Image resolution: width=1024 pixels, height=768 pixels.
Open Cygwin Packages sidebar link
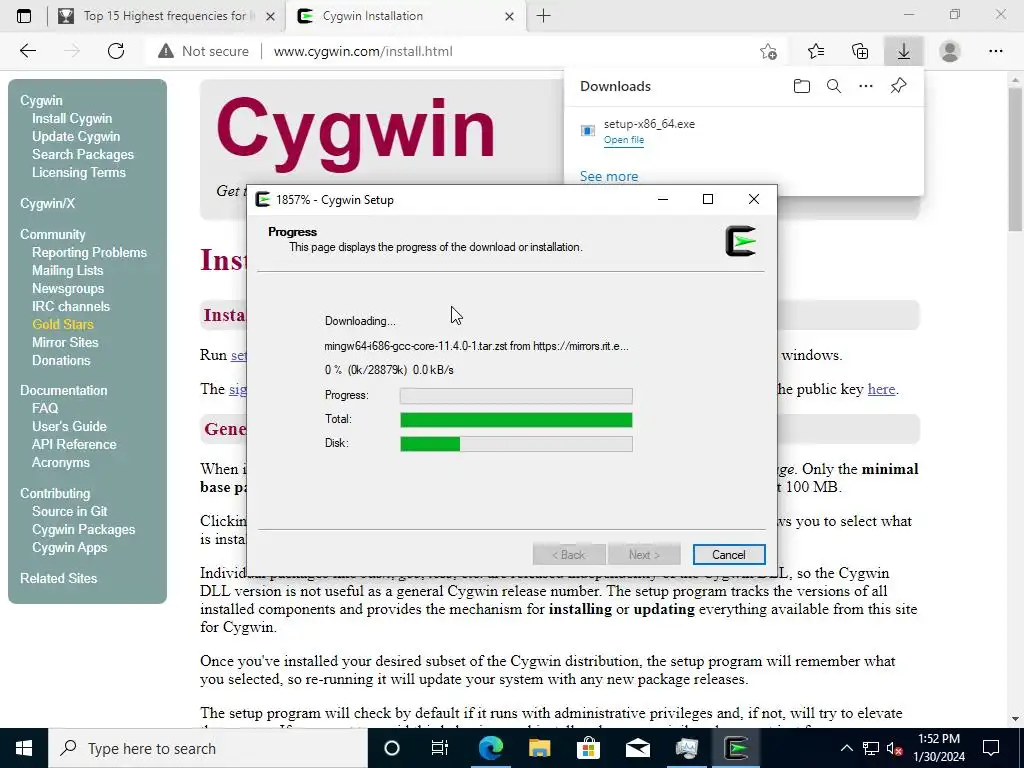[84, 530]
